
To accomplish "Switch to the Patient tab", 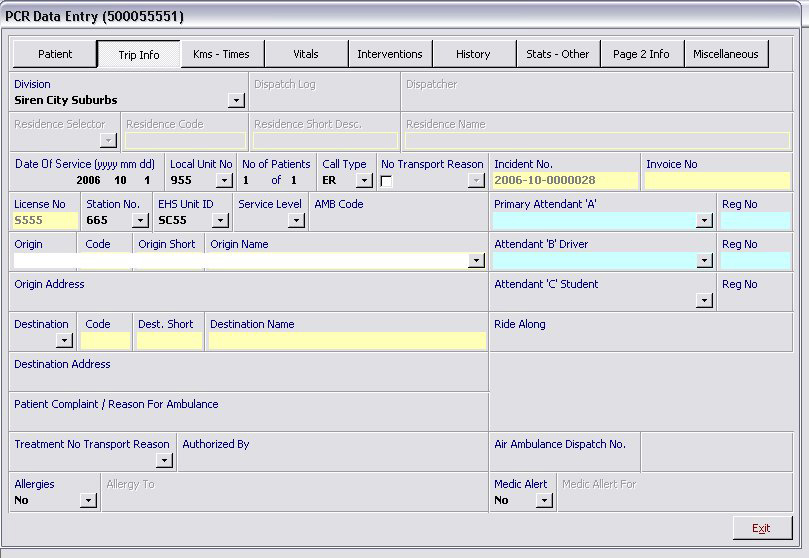I will (55, 54).
